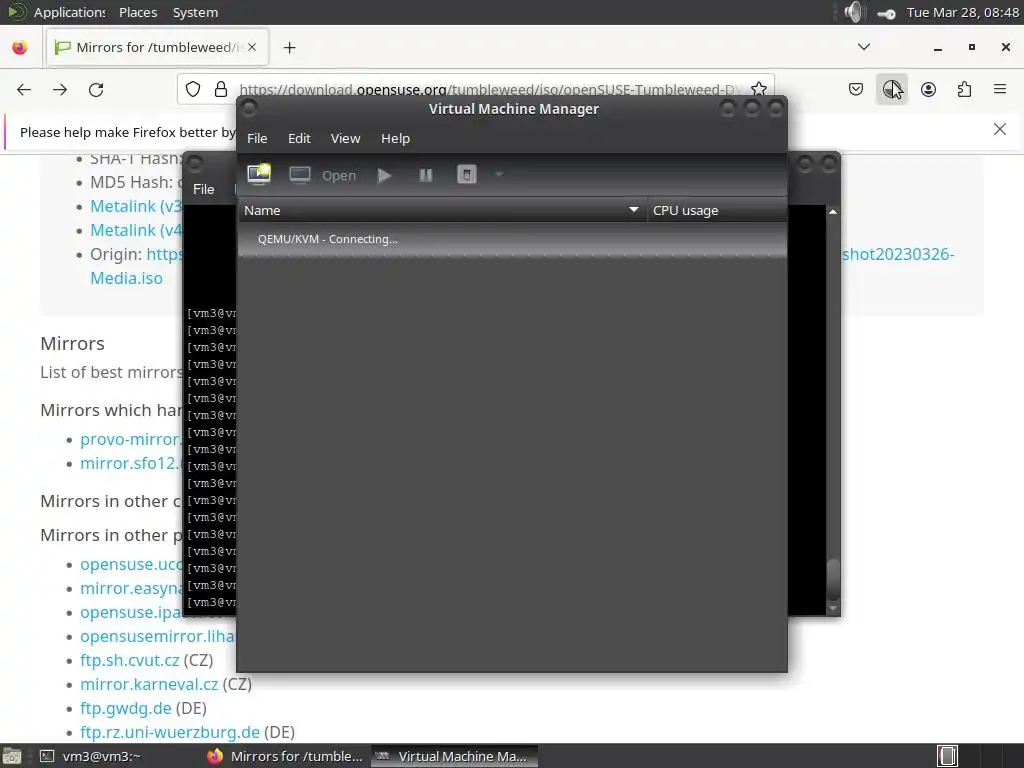Open the Media.iso origin link
The height and width of the screenshot is (768, 1024).
tap(126, 278)
